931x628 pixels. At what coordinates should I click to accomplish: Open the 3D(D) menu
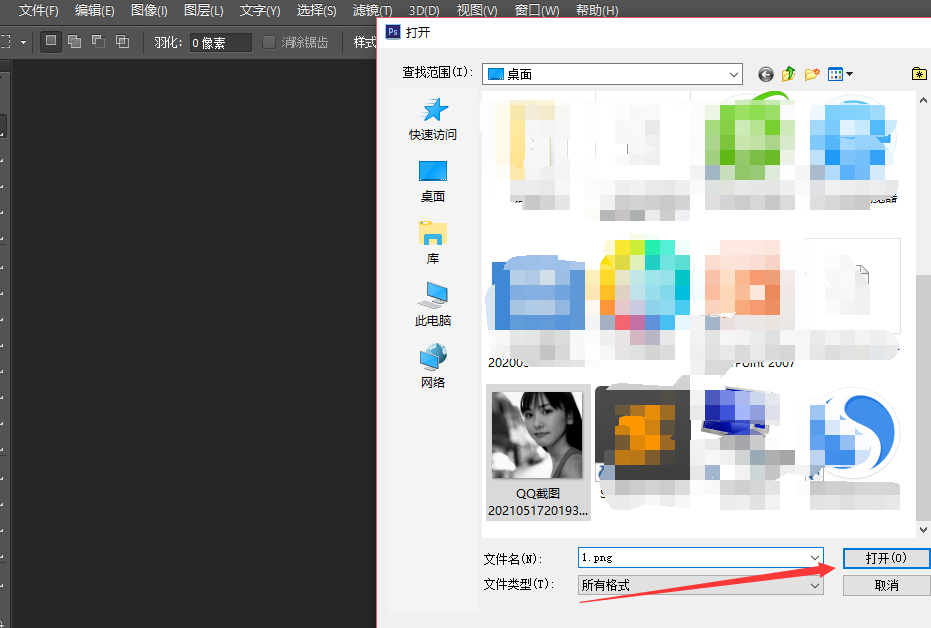pos(424,10)
